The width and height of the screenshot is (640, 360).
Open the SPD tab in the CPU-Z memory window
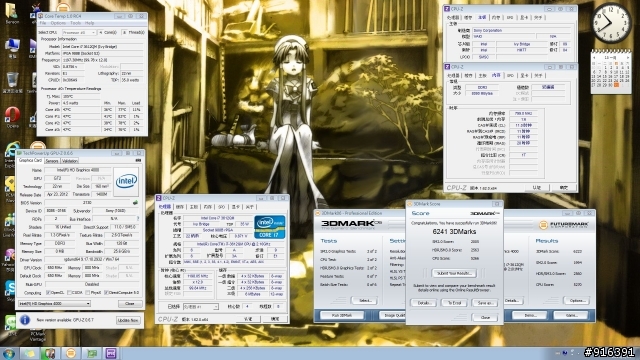pos(510,76)
